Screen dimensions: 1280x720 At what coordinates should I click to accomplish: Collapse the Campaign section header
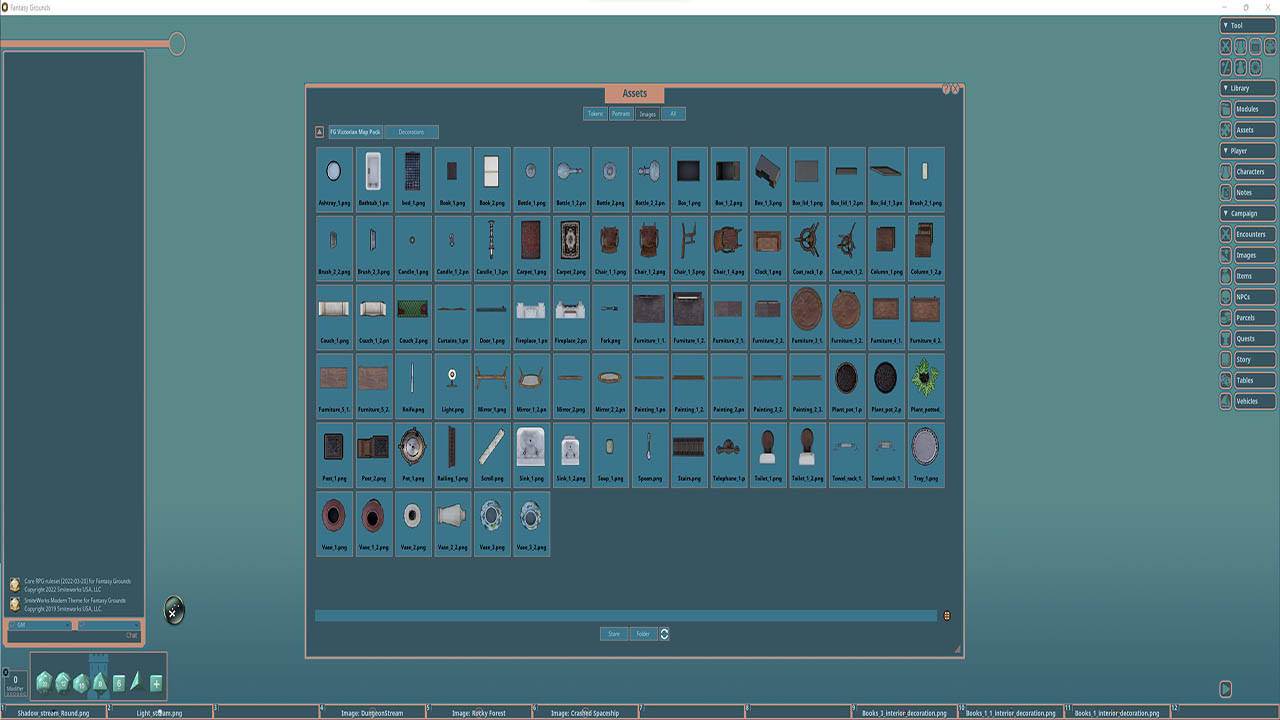click(x=1246, y=213)
